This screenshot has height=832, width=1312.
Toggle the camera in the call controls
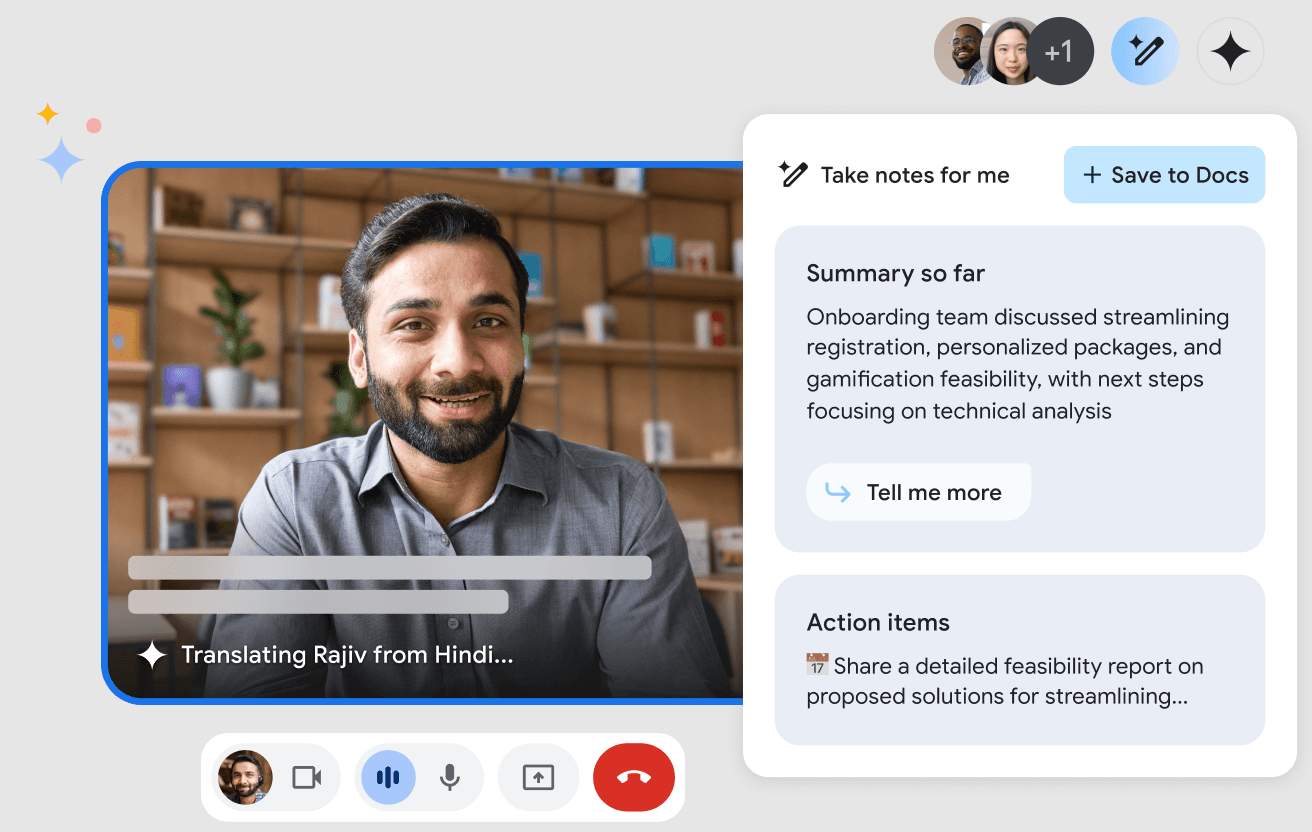pos(306,777)
